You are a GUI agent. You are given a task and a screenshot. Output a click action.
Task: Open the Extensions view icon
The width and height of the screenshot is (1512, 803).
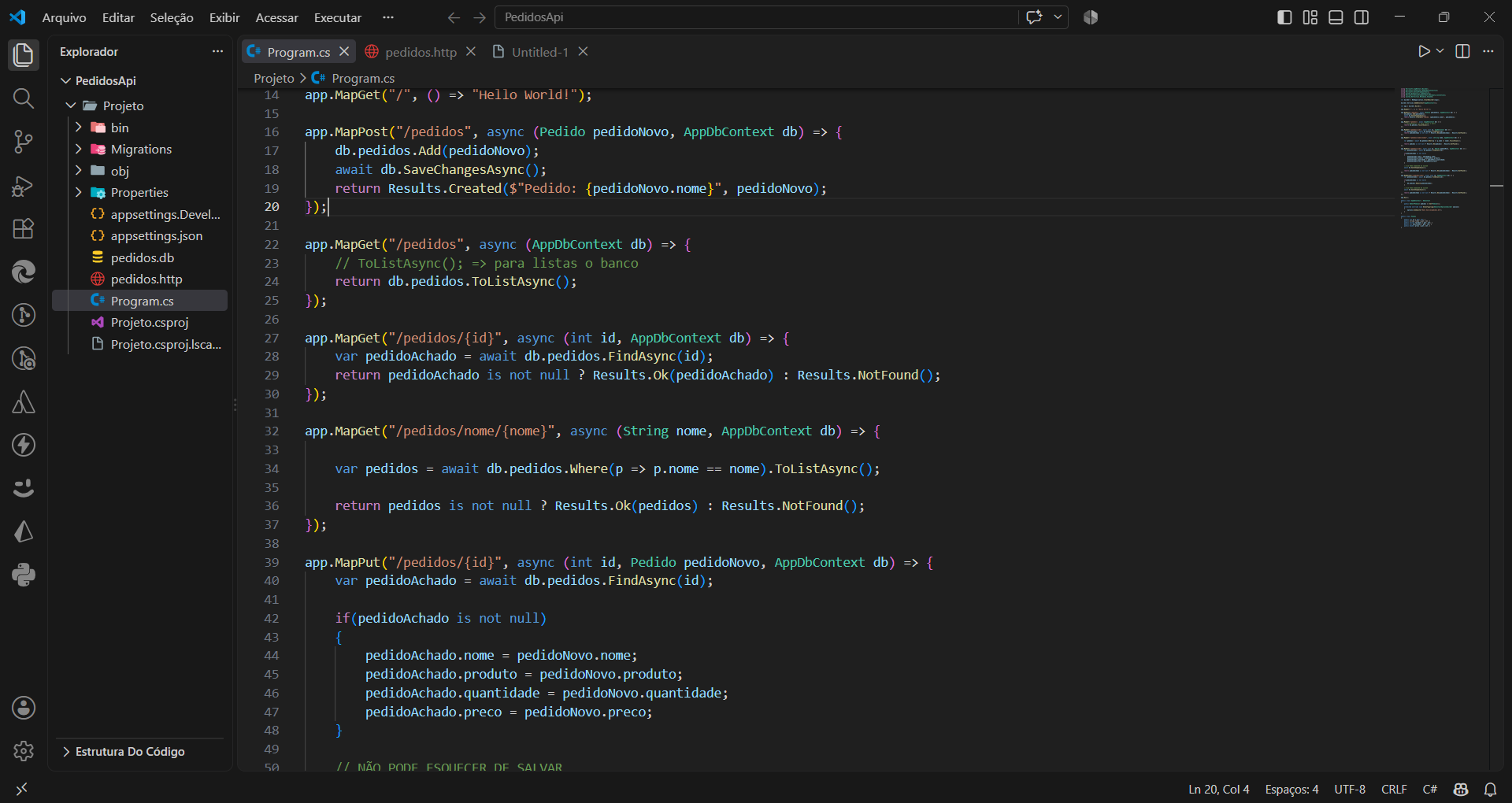24,228
